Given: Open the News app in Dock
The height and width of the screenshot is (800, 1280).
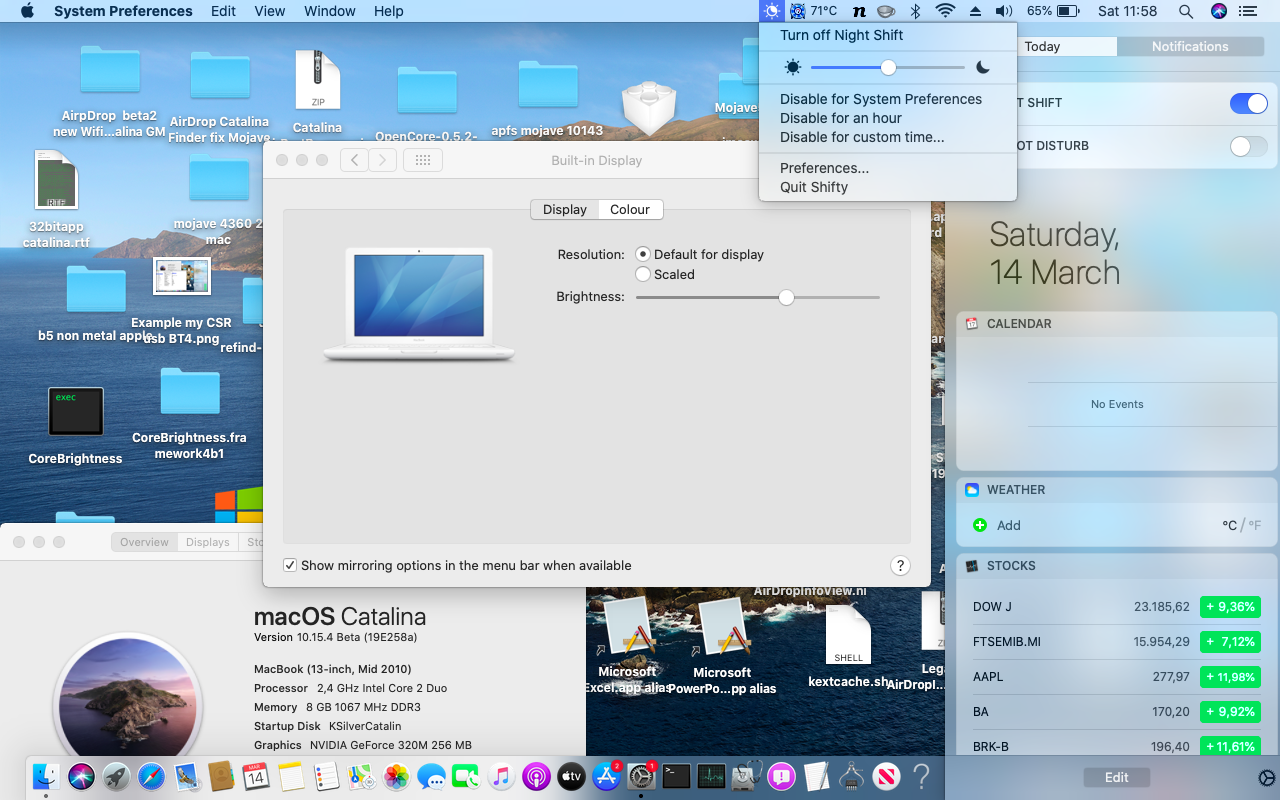Looking at the screenshot, I should pyautogui.click(x=886, y=776).
